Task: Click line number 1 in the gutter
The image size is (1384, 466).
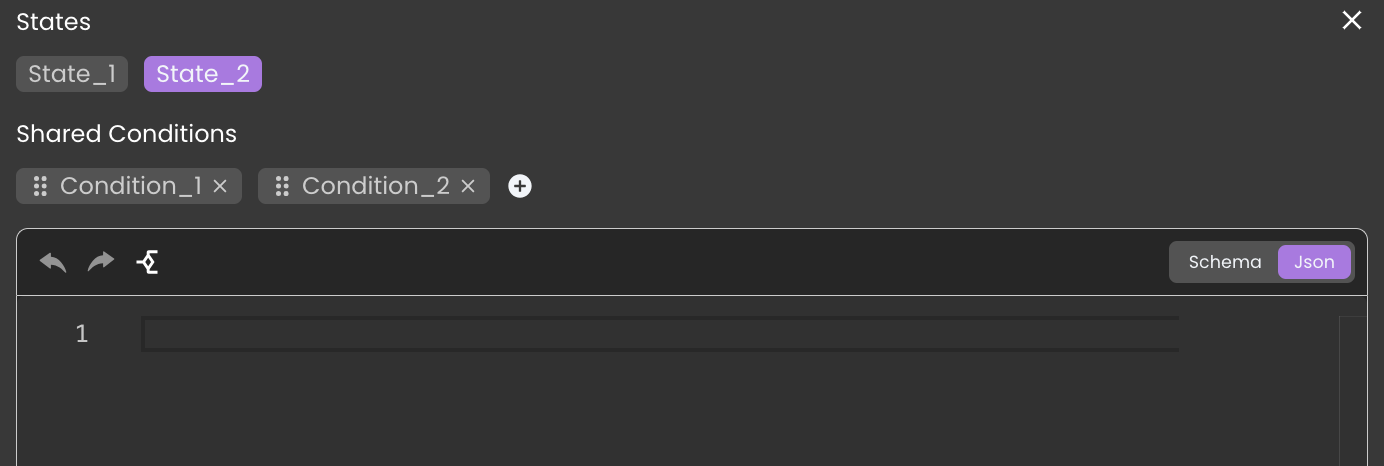Action: click(82, 334)
